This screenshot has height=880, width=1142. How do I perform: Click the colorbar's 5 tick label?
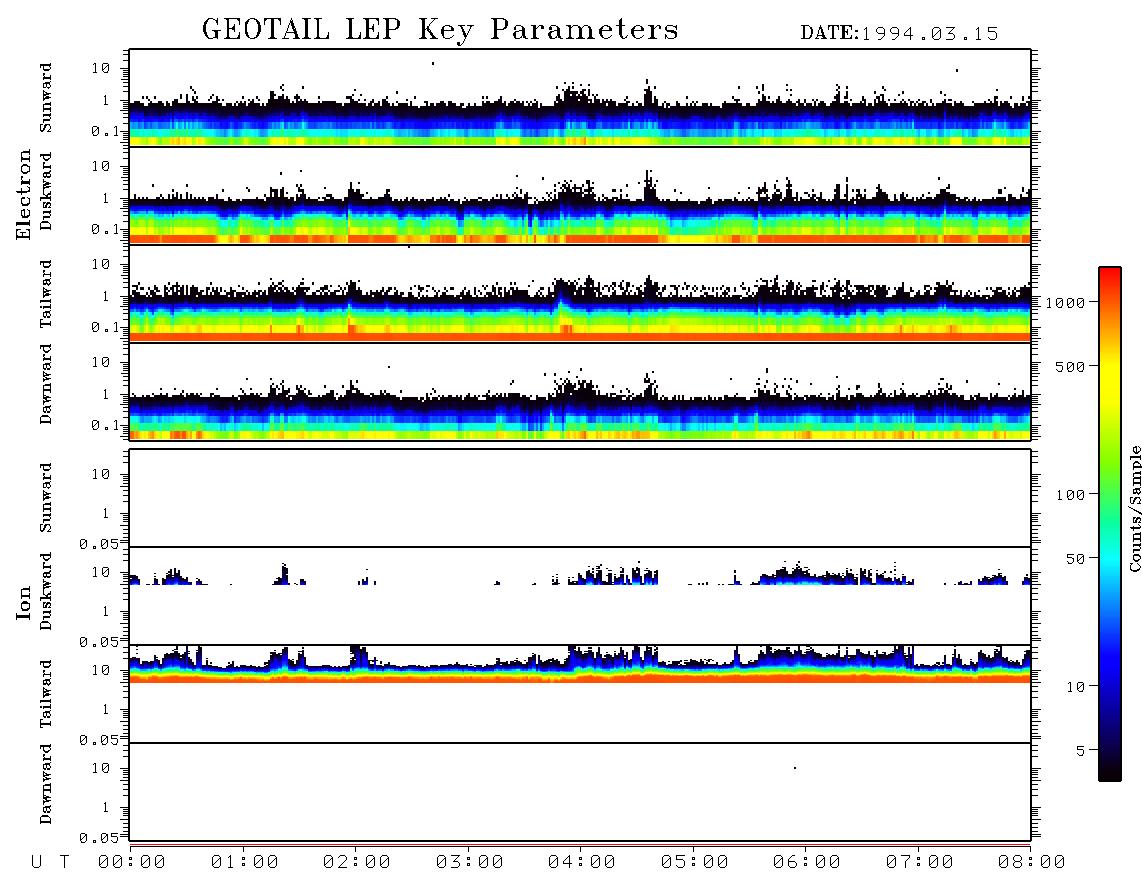1080,750
